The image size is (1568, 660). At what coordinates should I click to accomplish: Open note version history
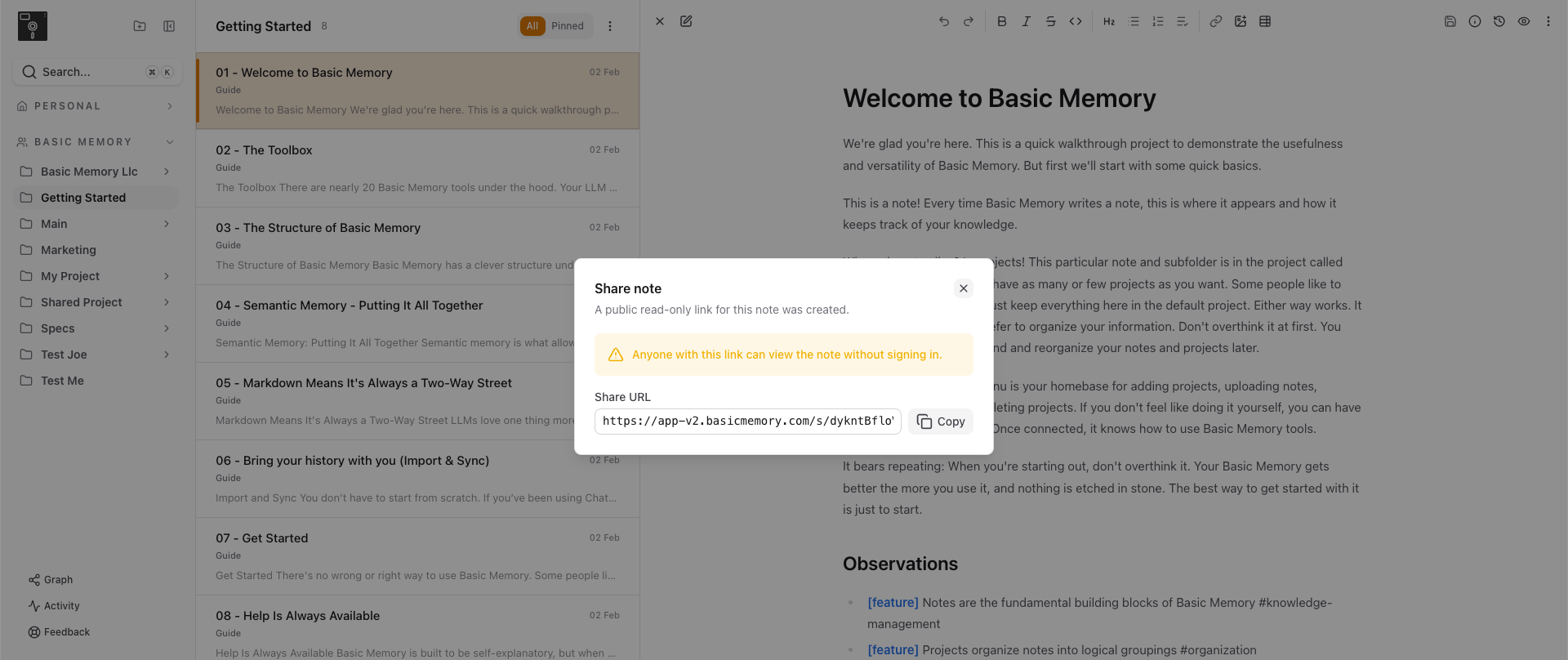pyautogui.click(x=1499, y=22)
